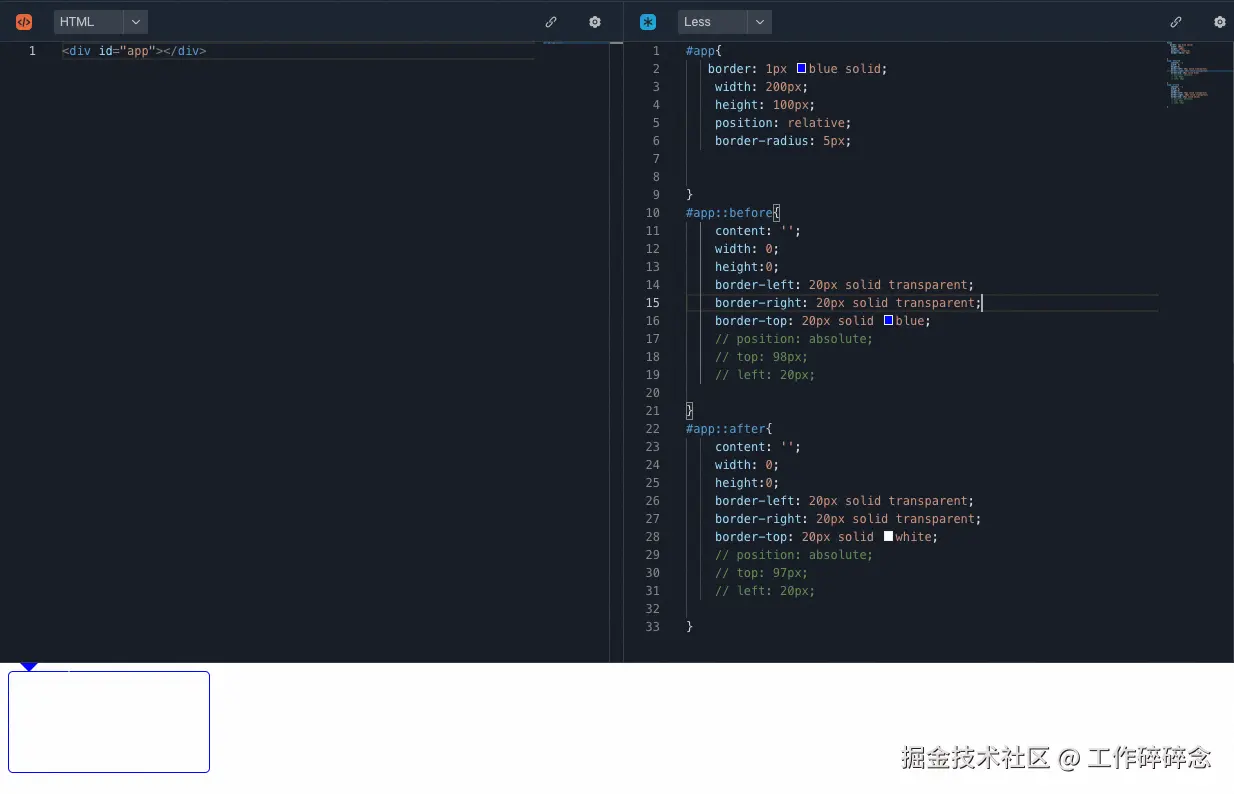Screen dimensions: 1234x794
Task: Click the orange HTML panel logo icon
Action: pyautogui.click(x=24, y=22)
